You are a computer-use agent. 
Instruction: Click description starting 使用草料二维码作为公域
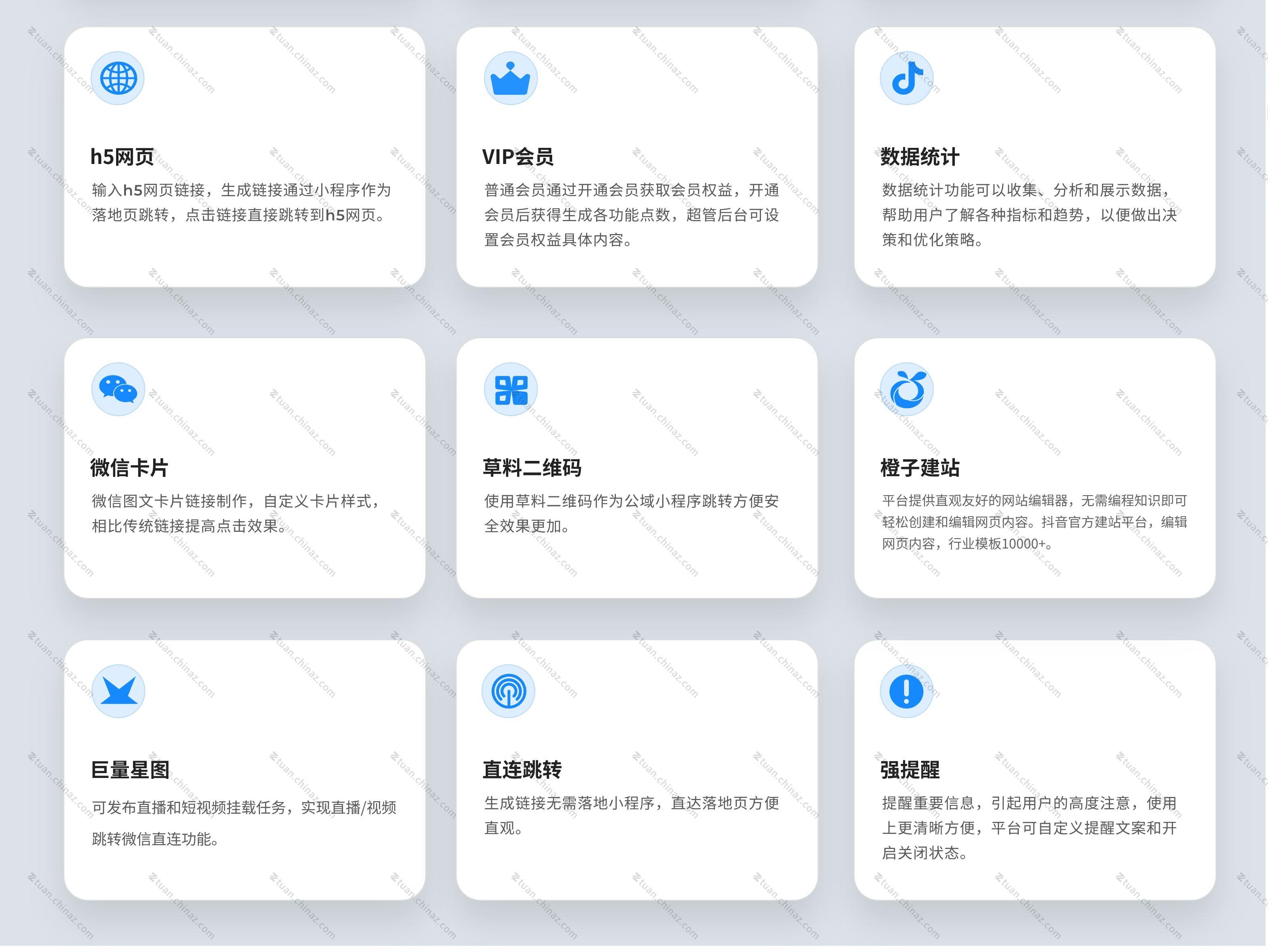[x=632, y=514]
